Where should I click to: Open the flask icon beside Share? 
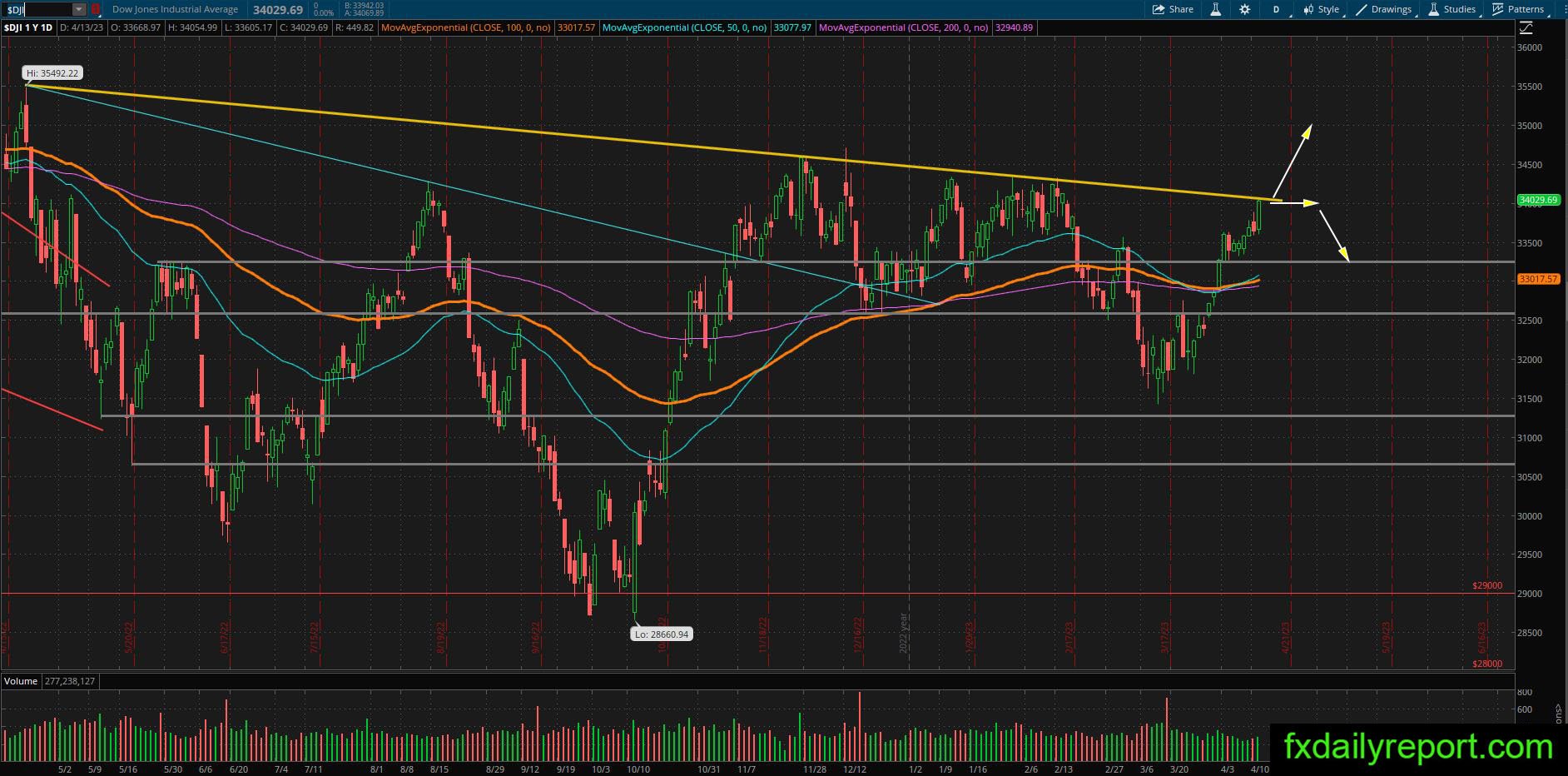tap(1216, 9)
